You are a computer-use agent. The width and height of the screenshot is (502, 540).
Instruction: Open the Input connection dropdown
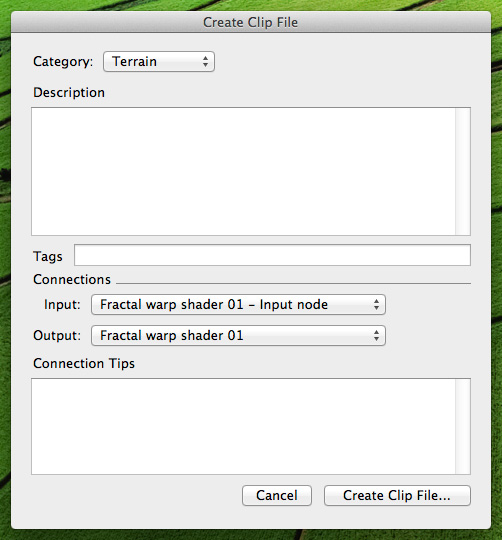point(238,305)
